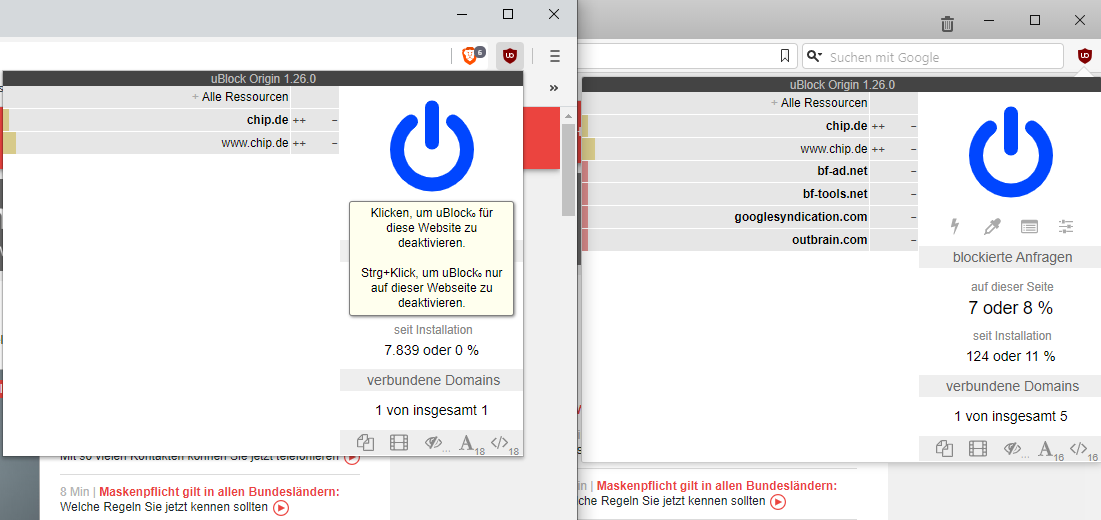Click '7 oder 8 %' value in right popup
Viewport: 1101px width, 520px height.
pos(1010,307)
